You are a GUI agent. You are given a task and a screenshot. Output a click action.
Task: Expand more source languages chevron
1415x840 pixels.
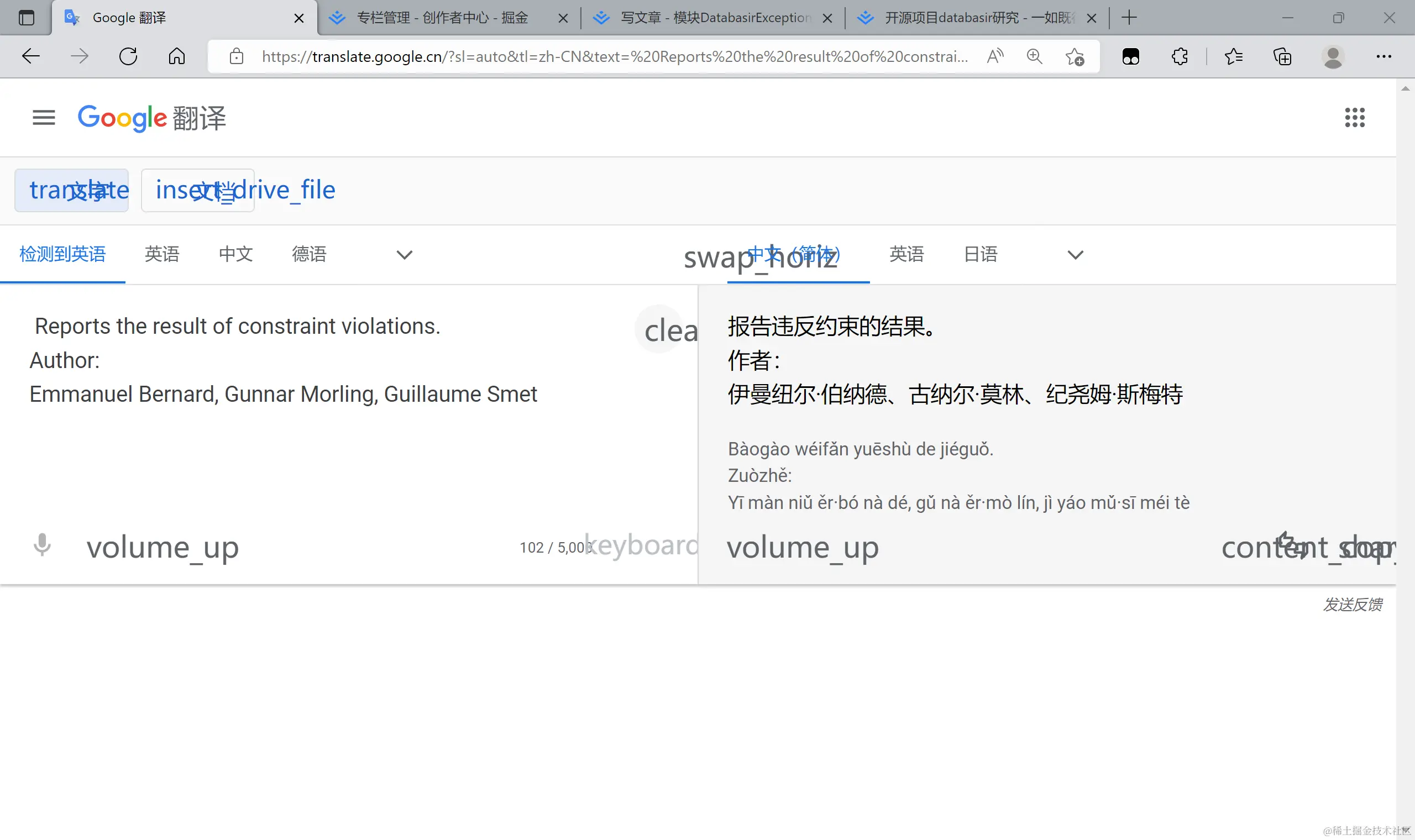coord(404,255)
